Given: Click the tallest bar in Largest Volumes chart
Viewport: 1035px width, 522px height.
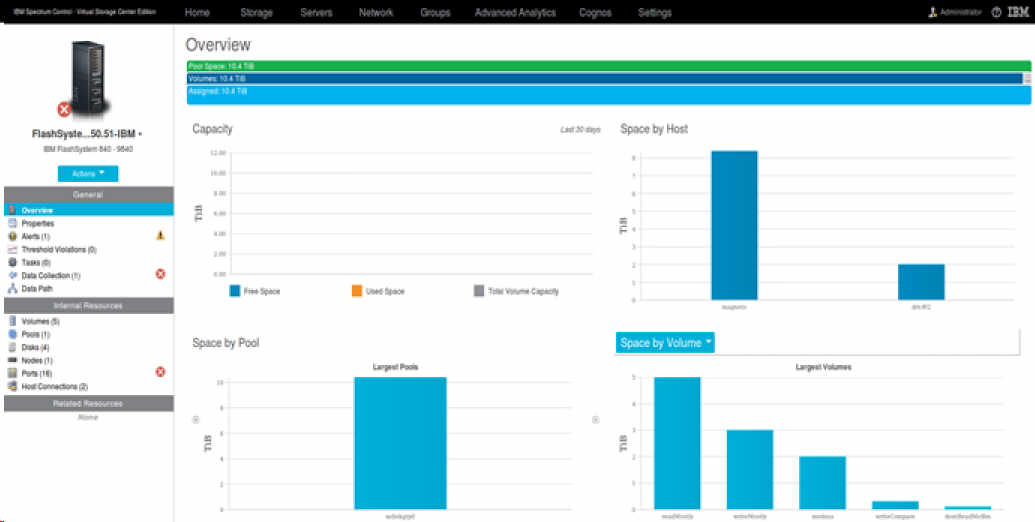Looking at the screenshot, I should coord(677,443).
